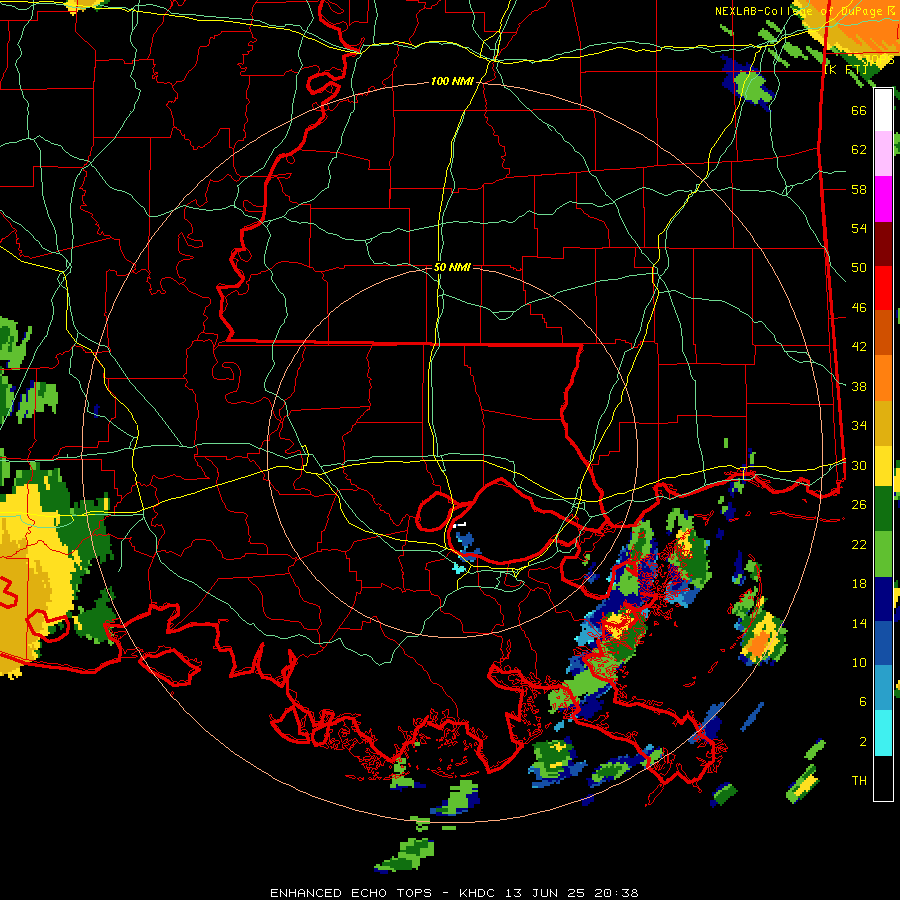Screen dimensions: 900x900
Task: Select the burnt orange legend swatch
Action: [x=883, y=333]
